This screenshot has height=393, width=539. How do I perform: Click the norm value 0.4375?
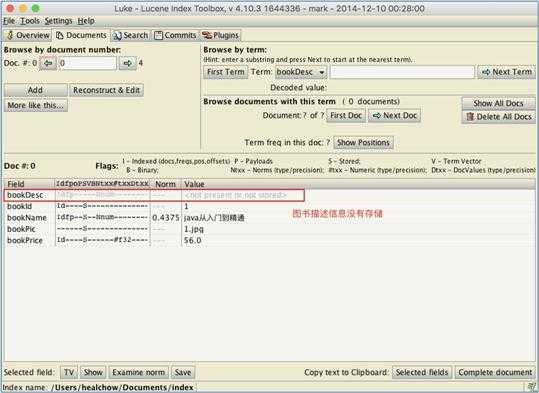(x=166, y=218)
